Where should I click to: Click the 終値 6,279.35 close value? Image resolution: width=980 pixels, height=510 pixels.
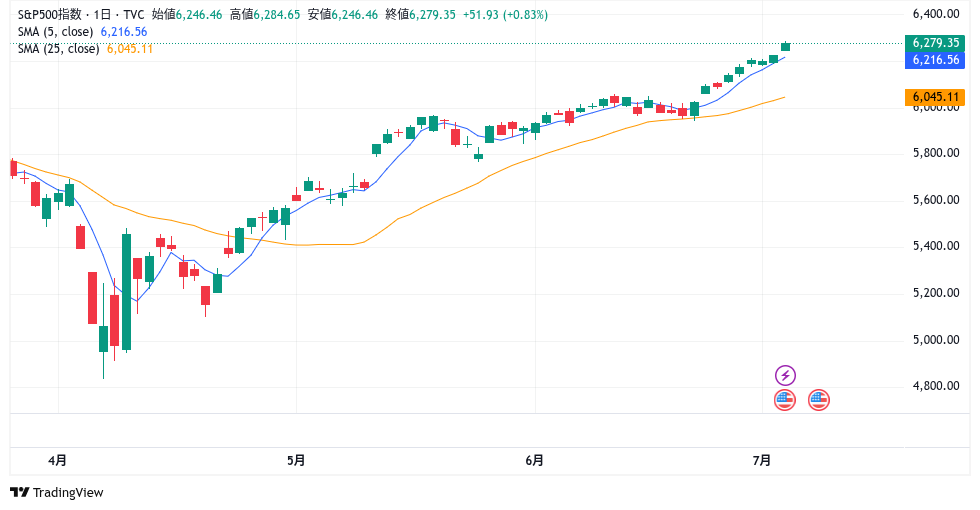[421, 14]
